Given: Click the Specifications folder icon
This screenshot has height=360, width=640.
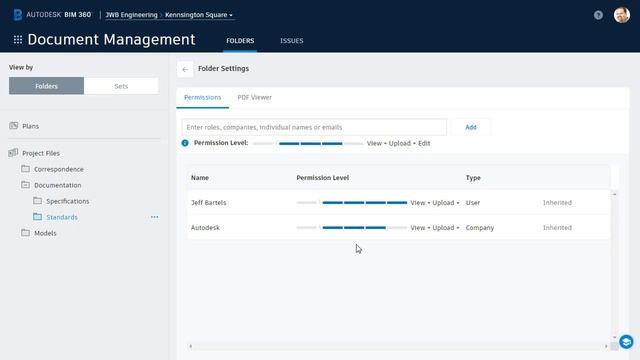Looking at the screenshot, I should [x=38, y=200].
